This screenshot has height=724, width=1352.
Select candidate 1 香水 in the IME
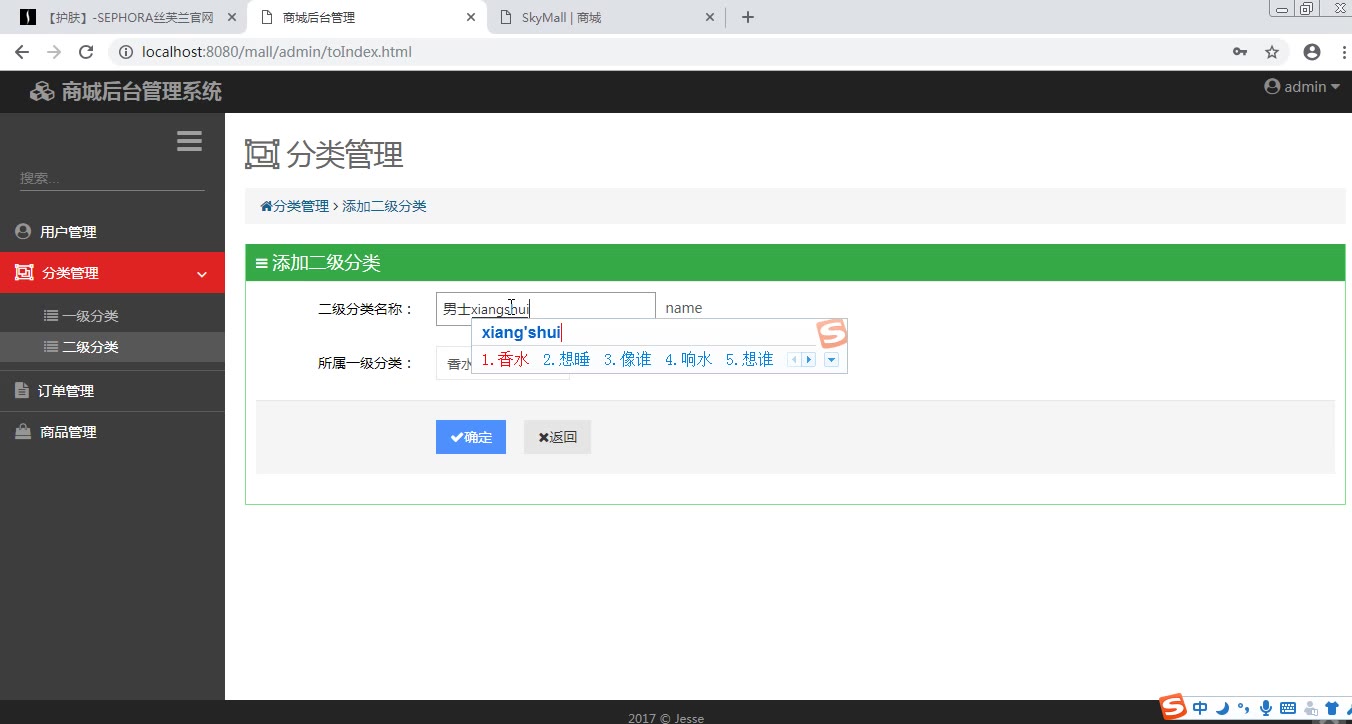tap(505, 360)
